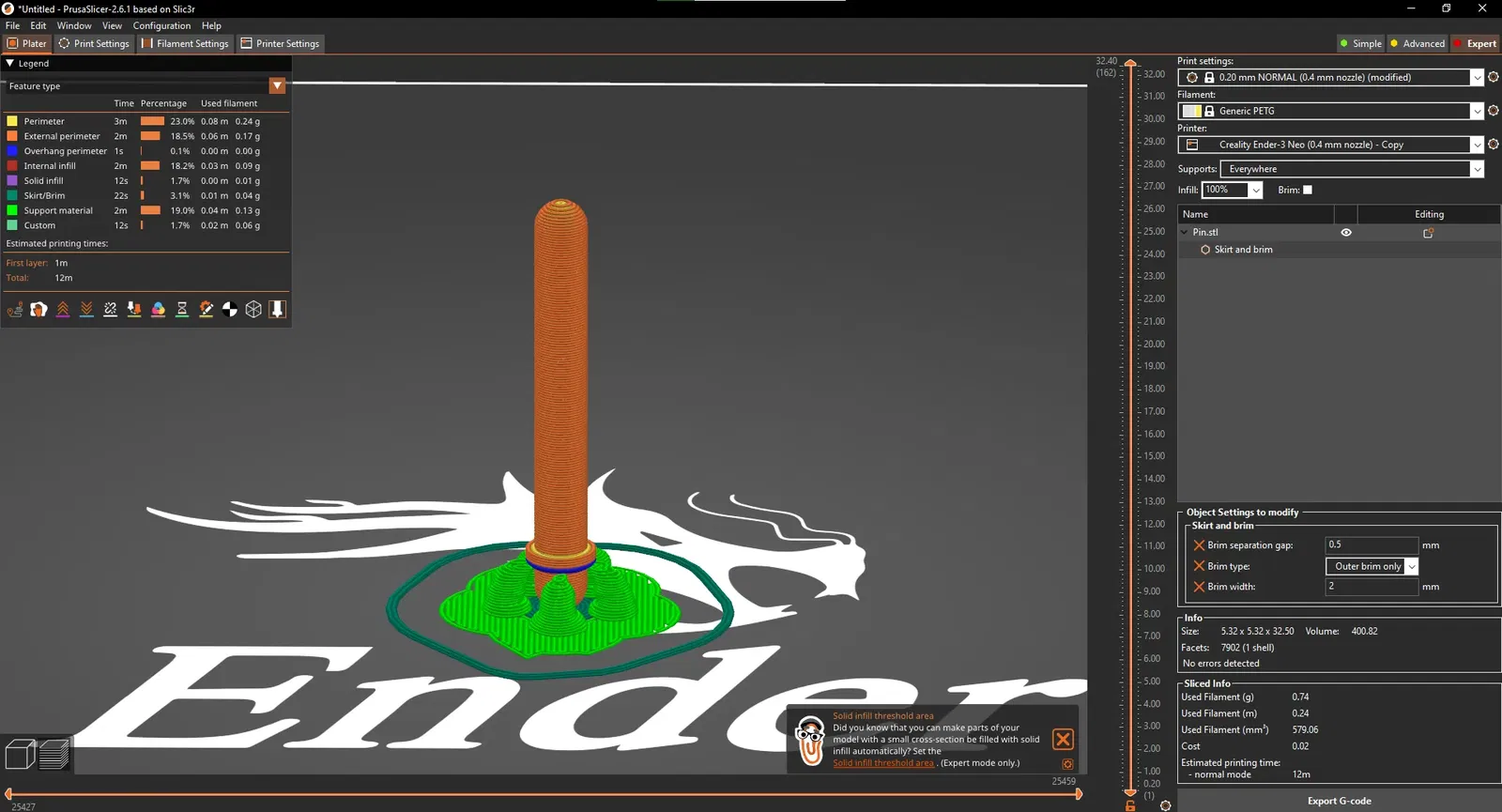Open the File menu

click(12, 25)
